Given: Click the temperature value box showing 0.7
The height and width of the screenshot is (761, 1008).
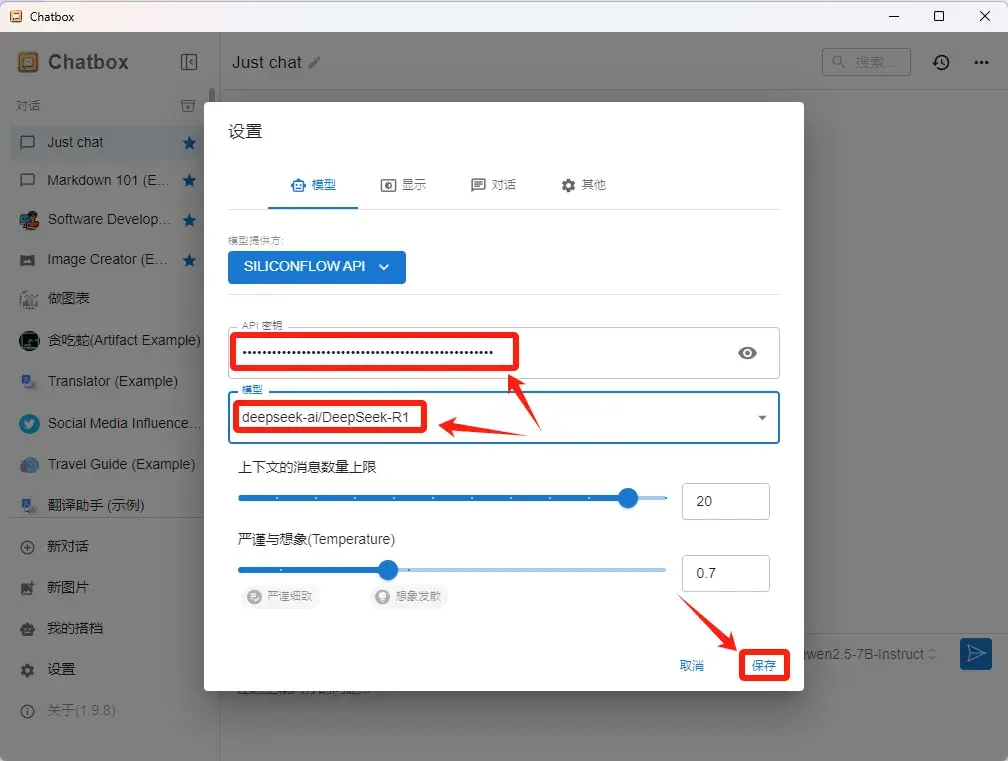Looking at the screenshot, I should pos(725,573).
